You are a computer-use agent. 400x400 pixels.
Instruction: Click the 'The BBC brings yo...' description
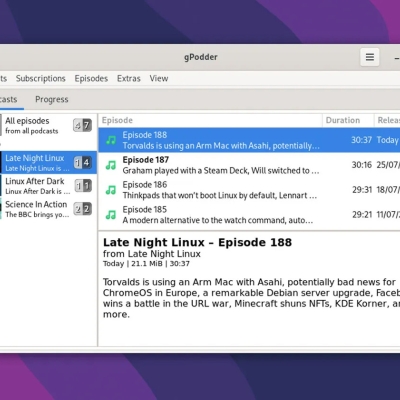coord(37,215)
